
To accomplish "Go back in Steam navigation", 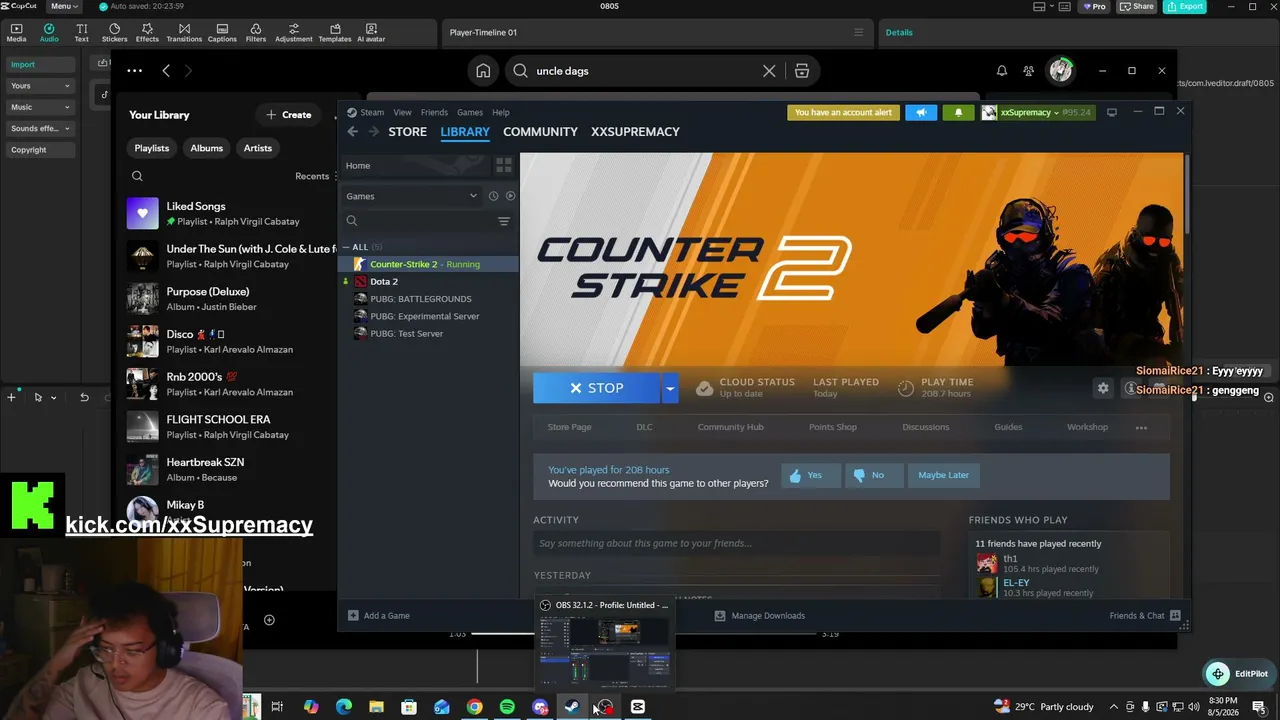I will click(x=352, y=132).
